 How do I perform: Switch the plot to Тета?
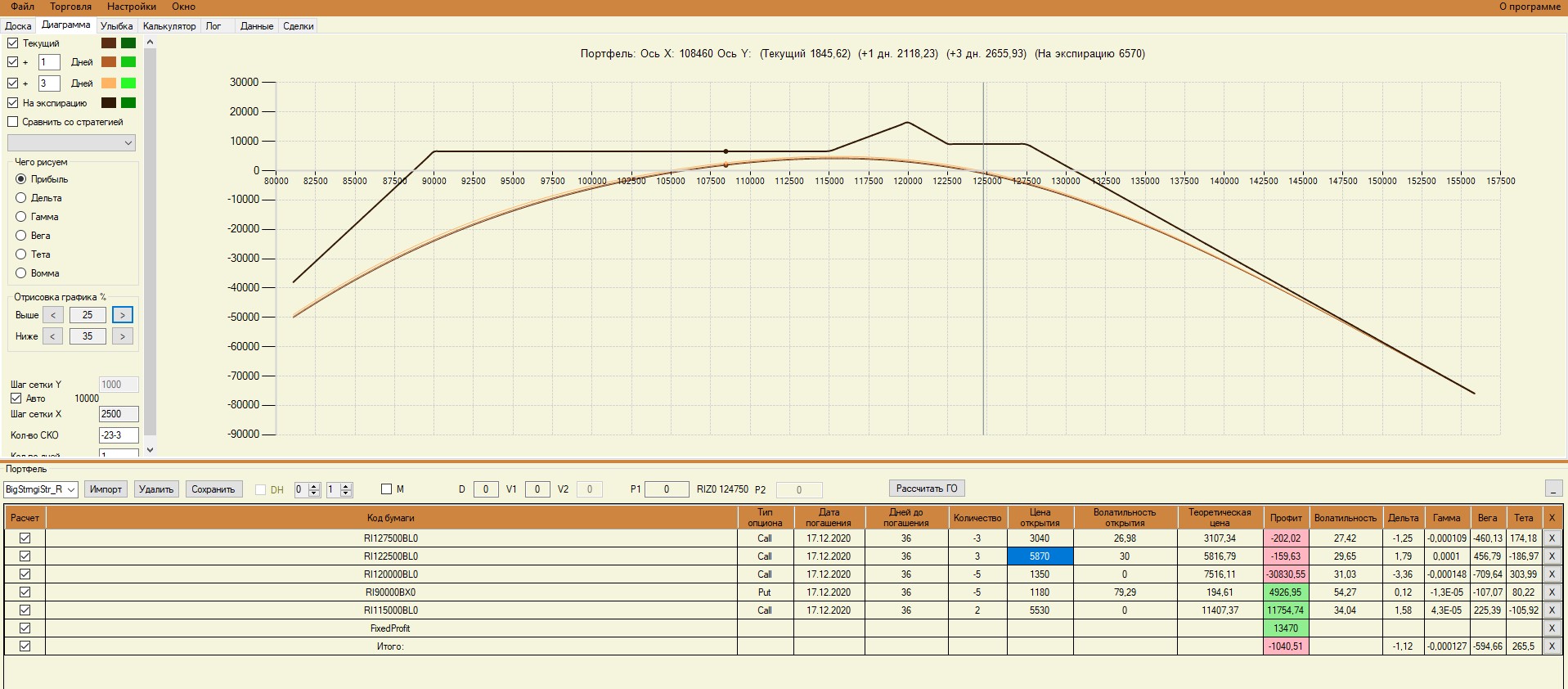pos(21,254)
